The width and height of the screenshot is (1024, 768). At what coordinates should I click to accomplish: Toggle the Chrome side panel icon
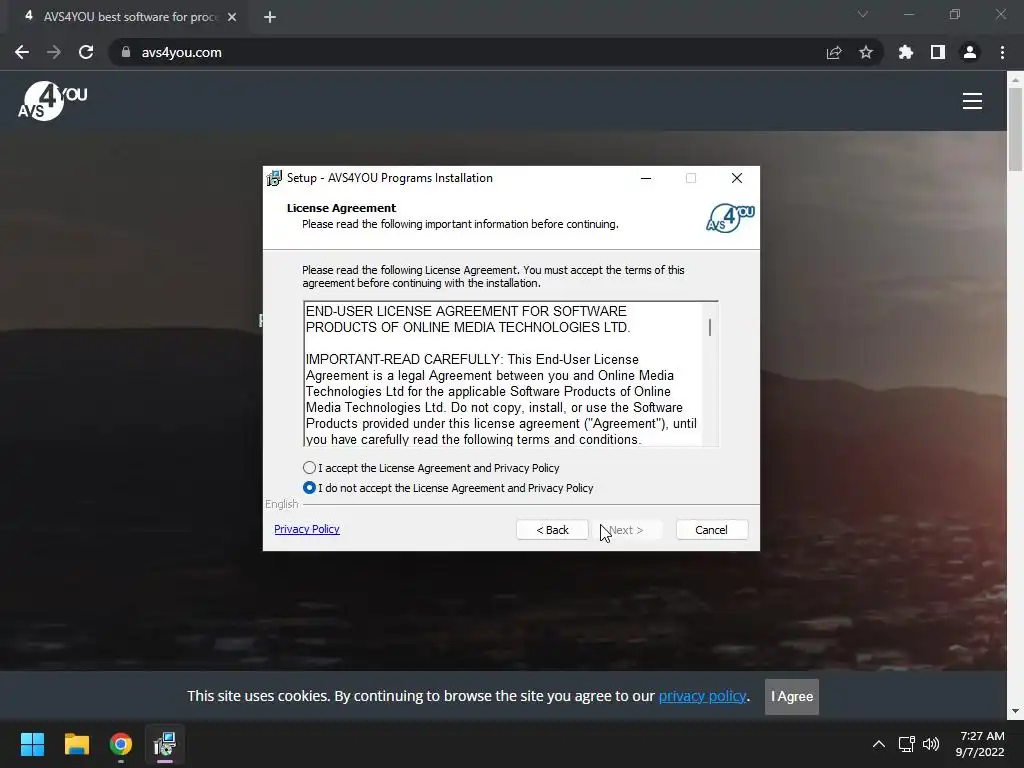938,52
